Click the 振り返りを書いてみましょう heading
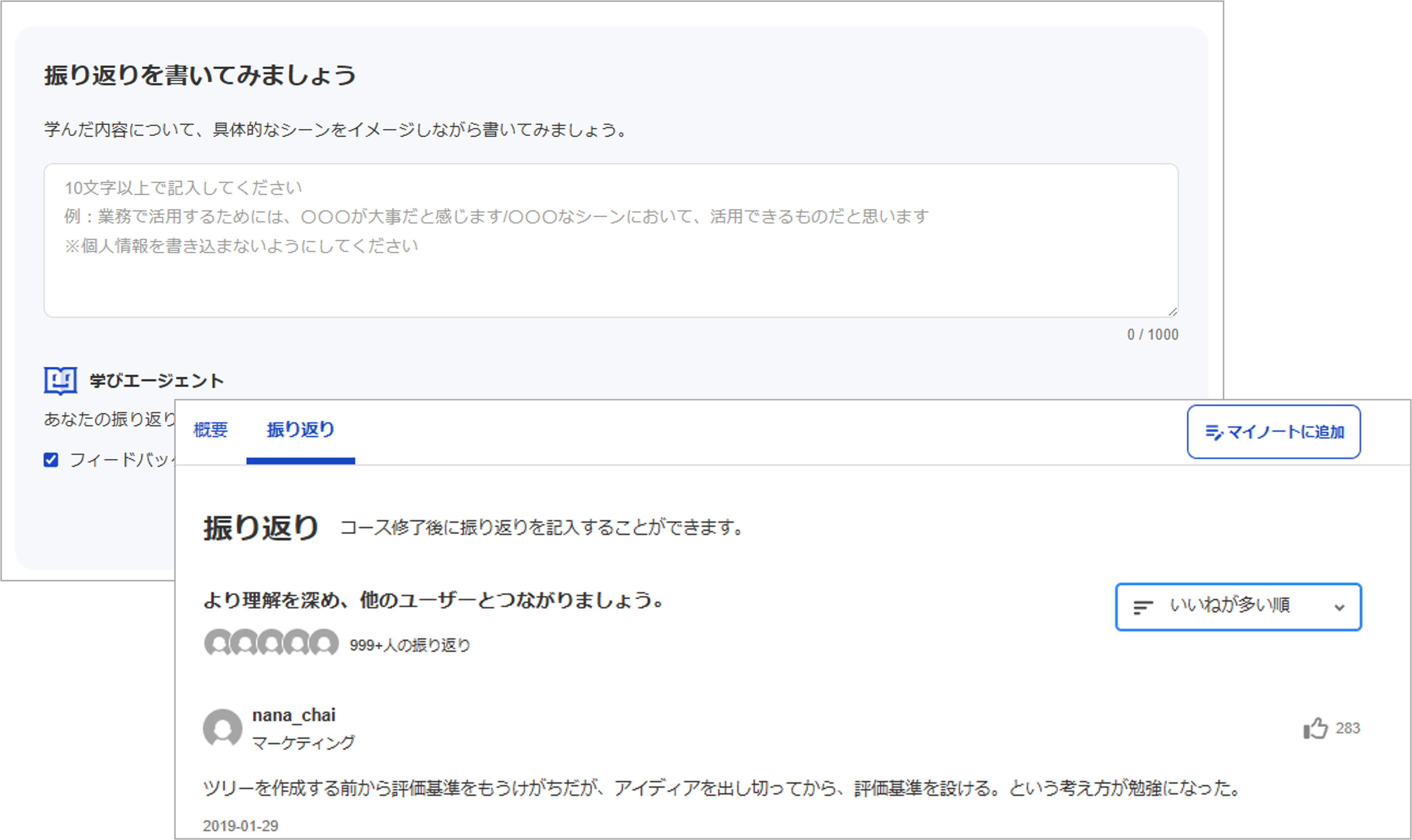Image resolution: width=1412 pixels, height=840 pixels. coord(200,75)
